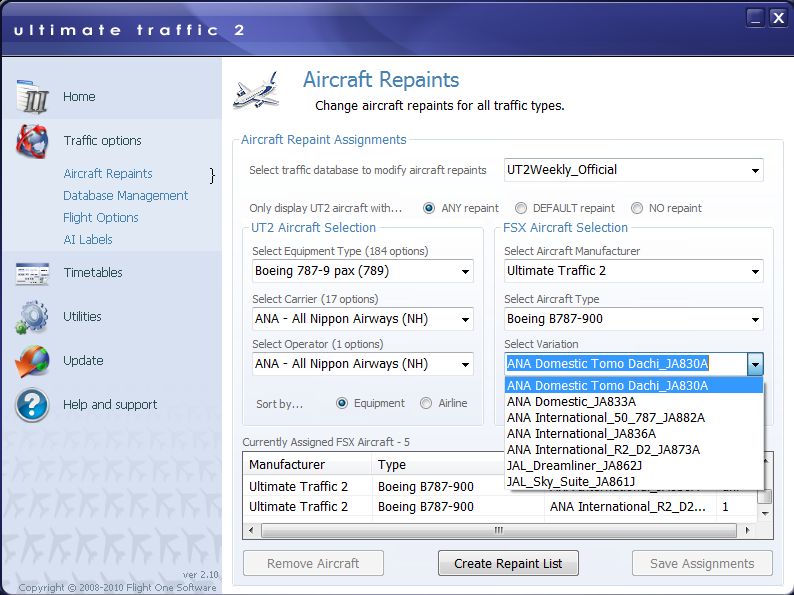The height and width of the screenshot is (595, 794).
Task: Open the Home section
Action: pyautogui.click(x=79, y=97)
